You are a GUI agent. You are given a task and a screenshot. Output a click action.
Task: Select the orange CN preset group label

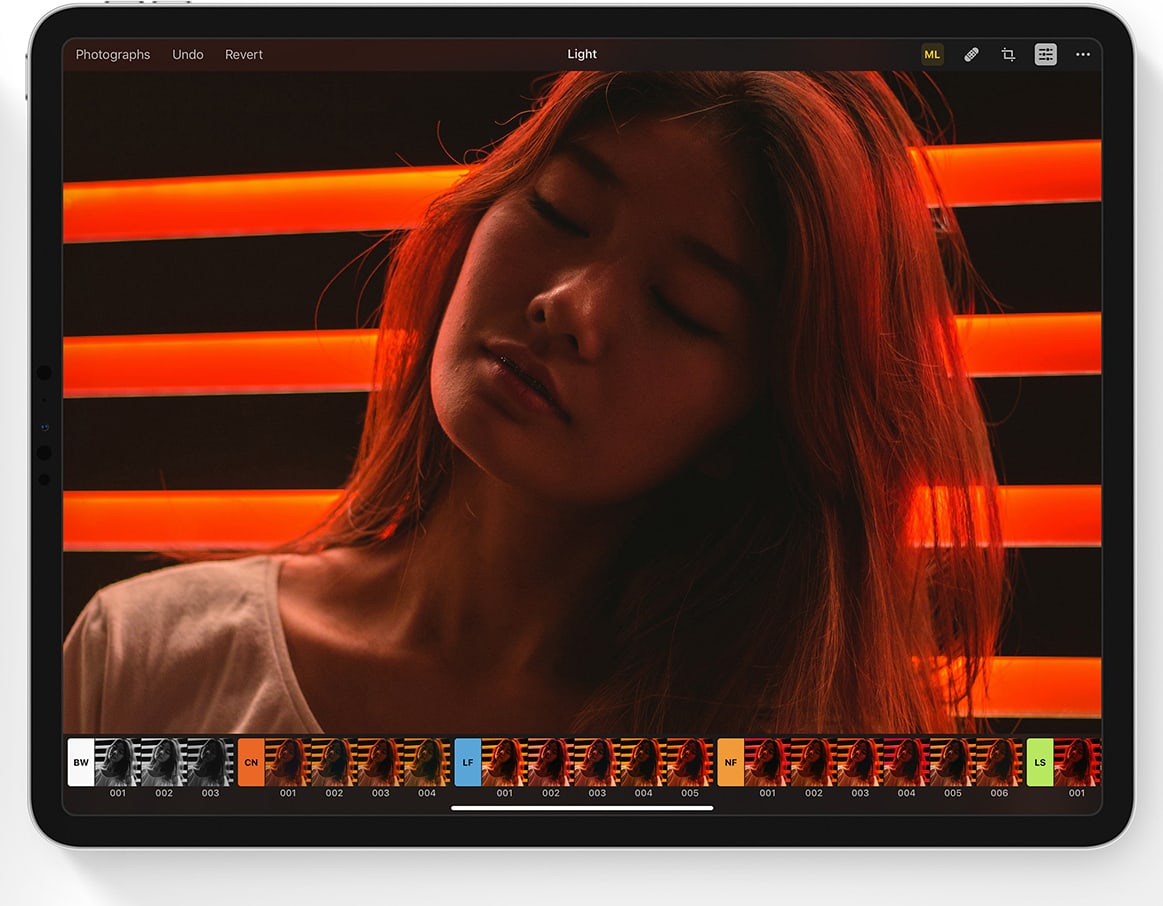pos(251,762)
